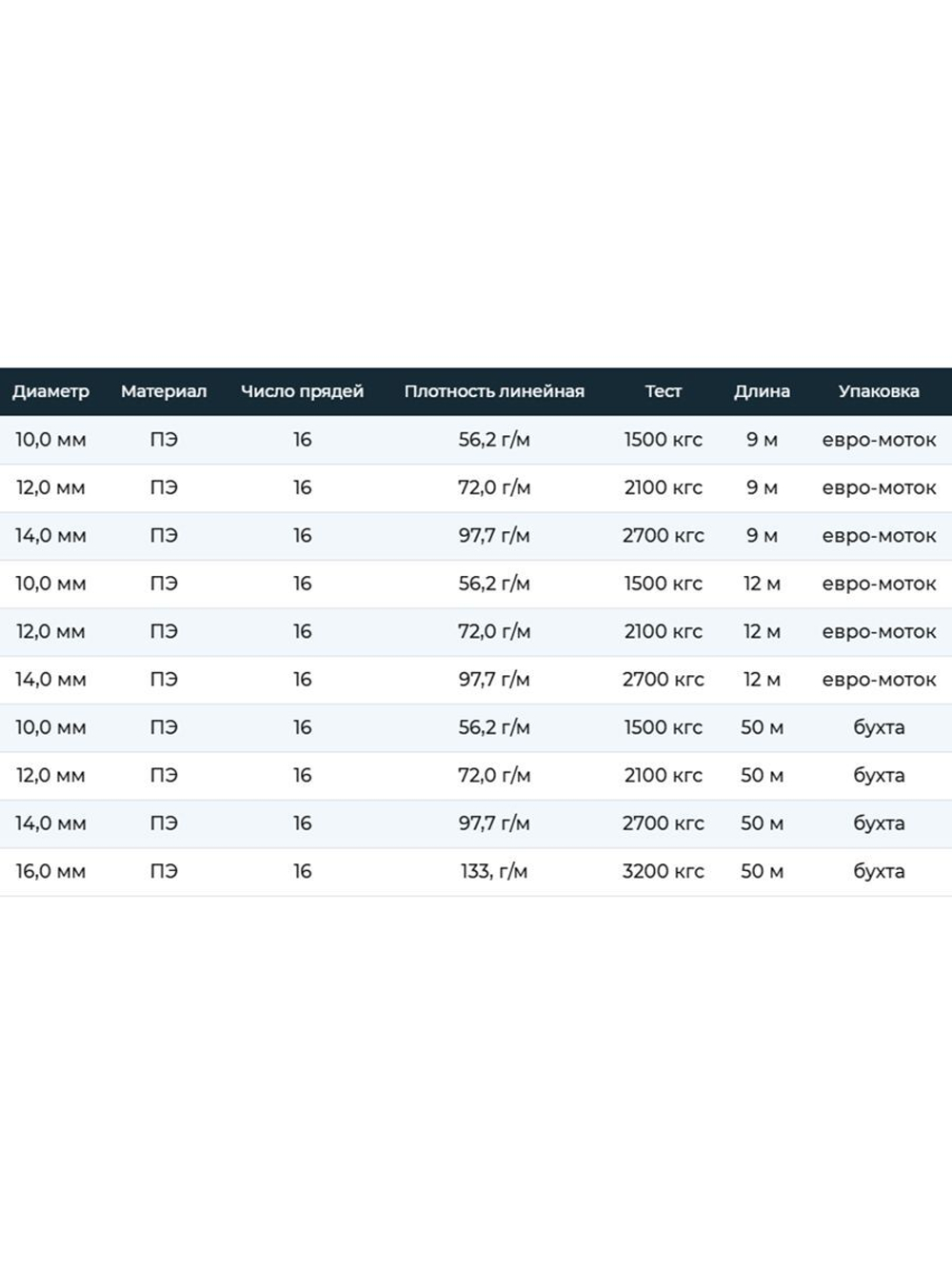Click the Длина column header
This screenshot has height=1269, width=952.
762,391
